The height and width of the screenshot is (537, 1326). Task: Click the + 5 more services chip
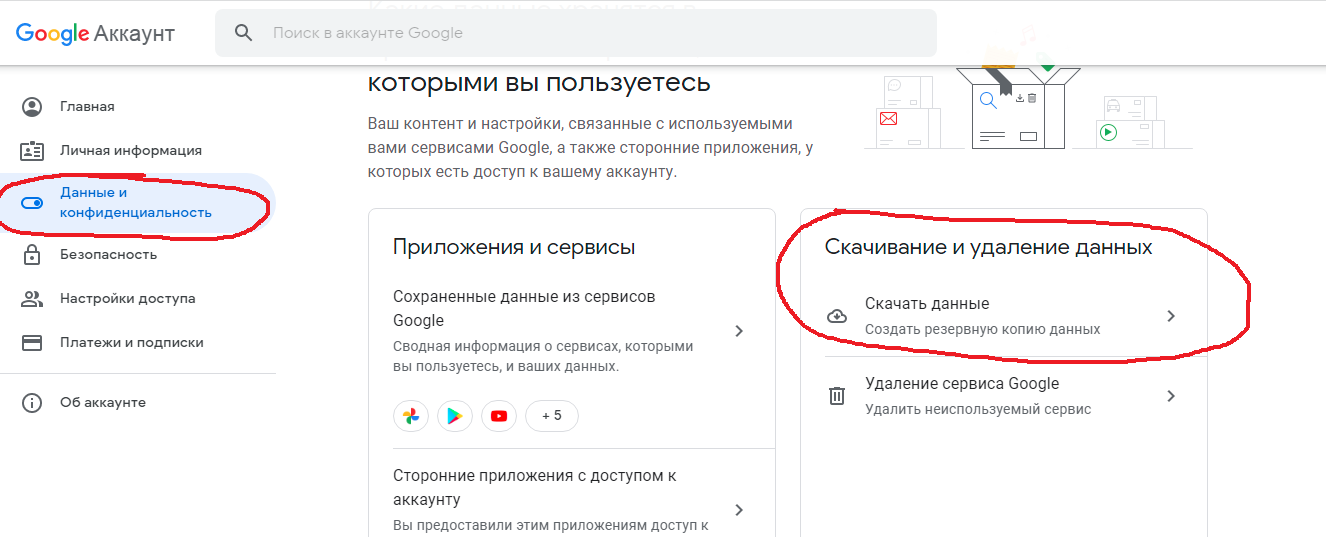[x=552, y=416]
